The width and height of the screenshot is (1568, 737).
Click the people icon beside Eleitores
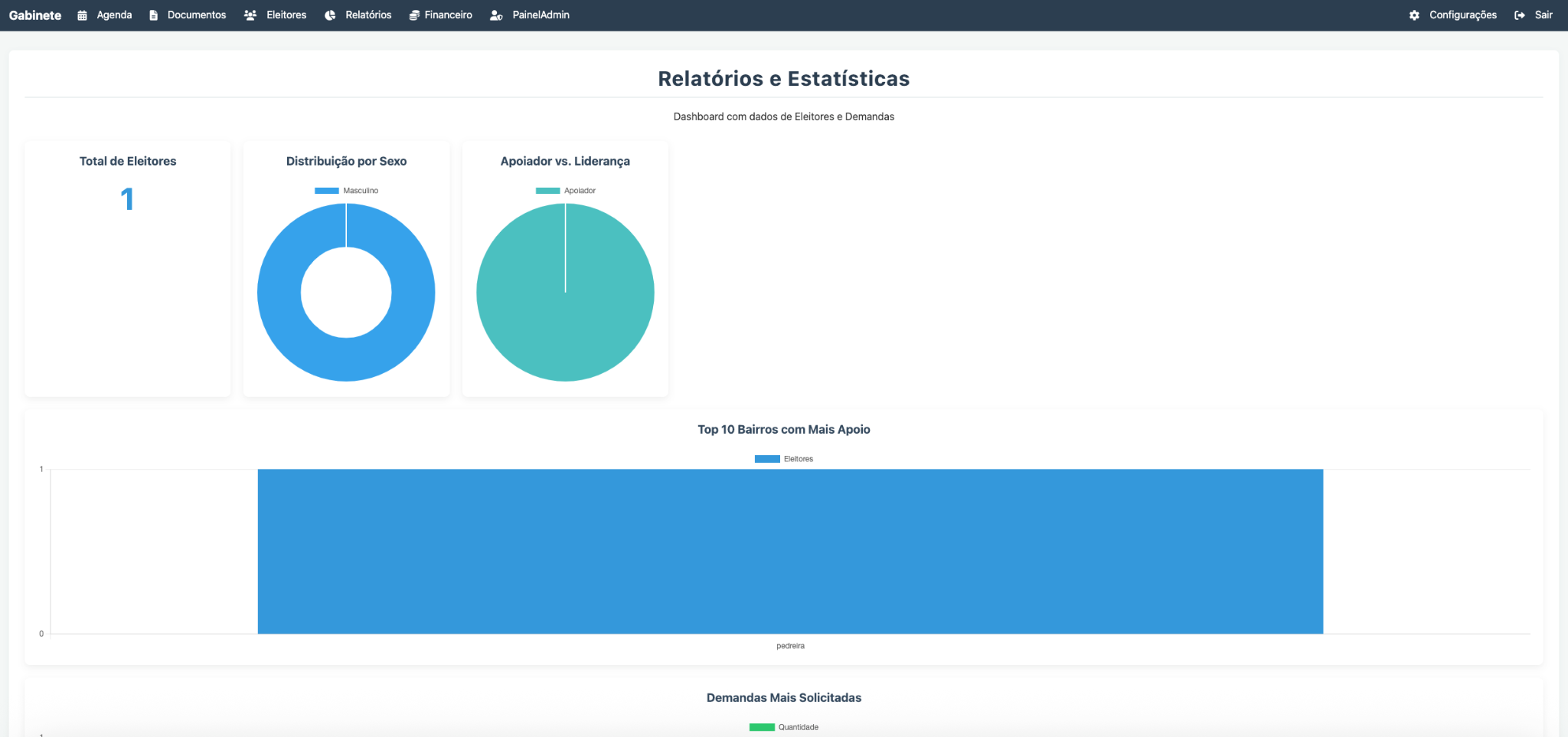[250, 15]
